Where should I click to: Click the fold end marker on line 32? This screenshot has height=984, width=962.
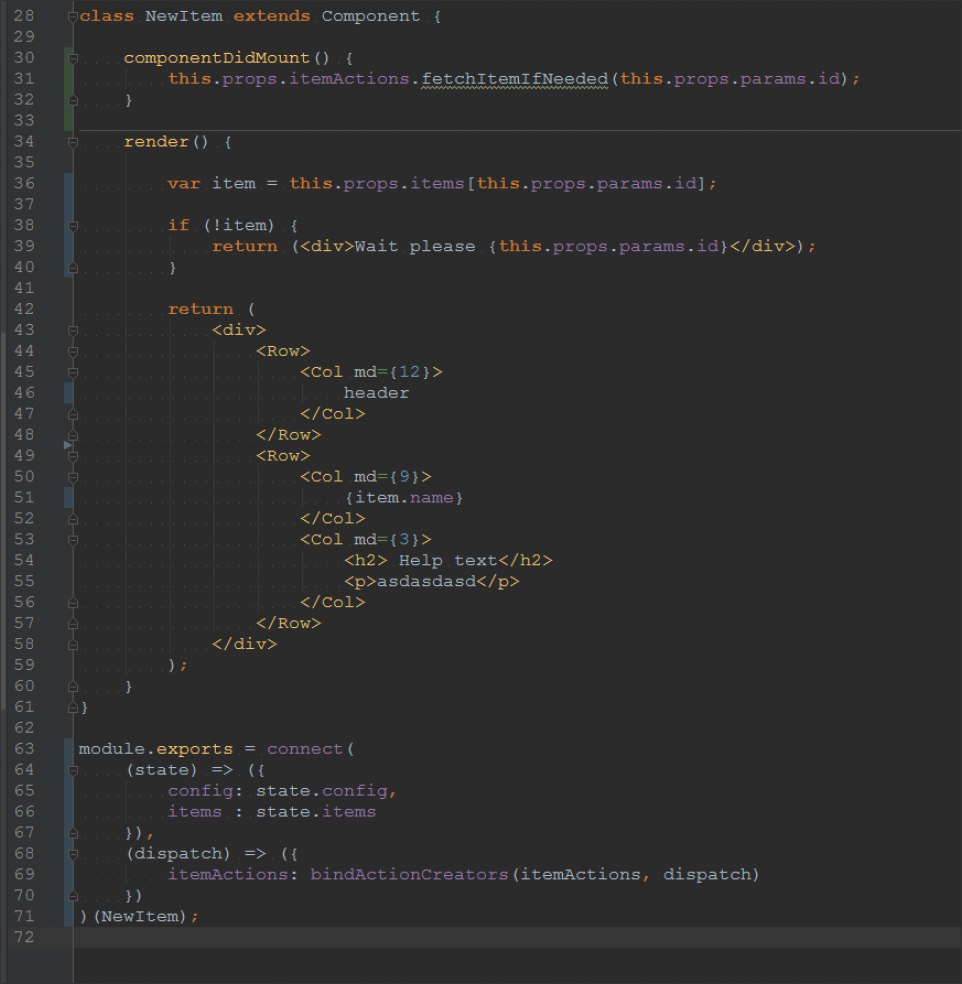pyautogui.click(x=73, y=100)
